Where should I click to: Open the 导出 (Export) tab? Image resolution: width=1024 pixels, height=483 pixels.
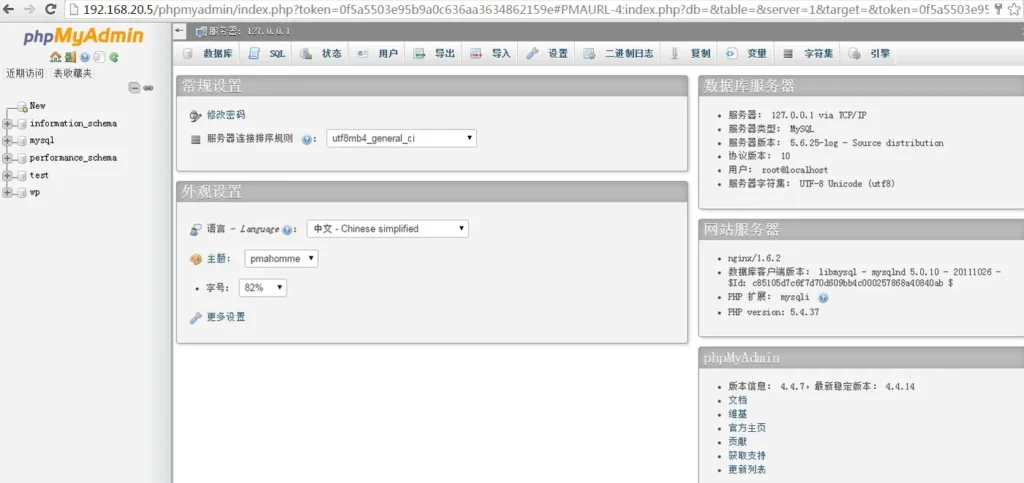point(435,53)
